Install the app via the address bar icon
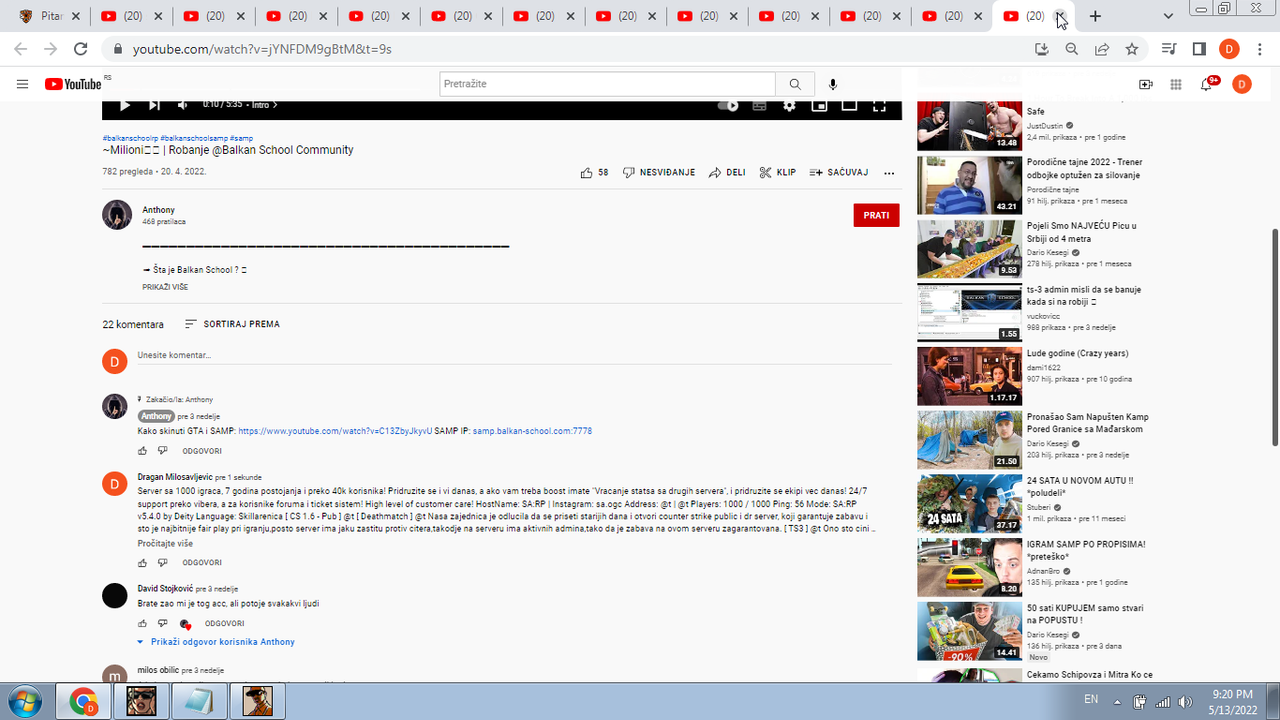Screen dimensions: 1280x720 (x=1042, y=49)
